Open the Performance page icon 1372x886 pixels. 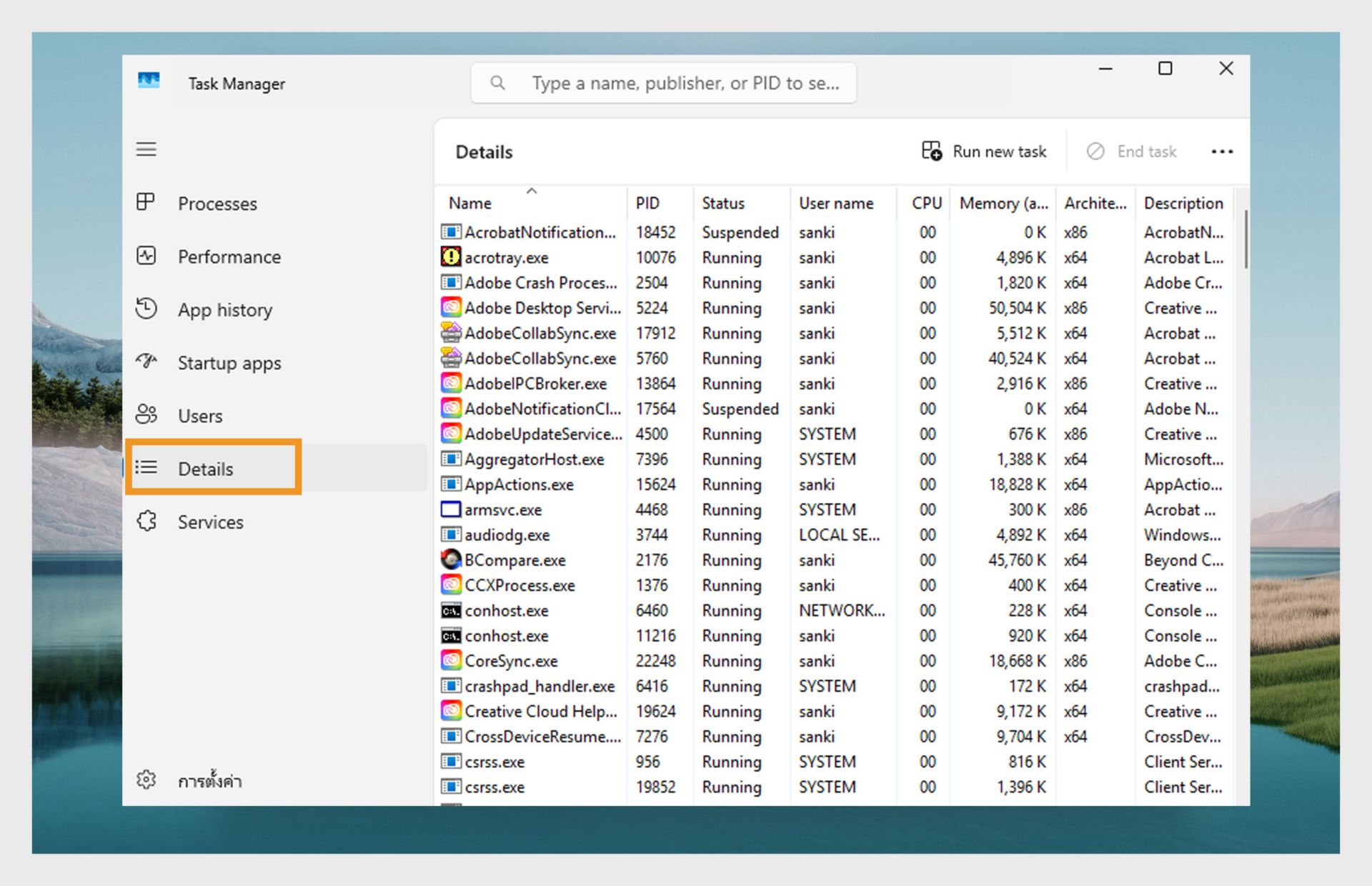click(x=146, y=256)
